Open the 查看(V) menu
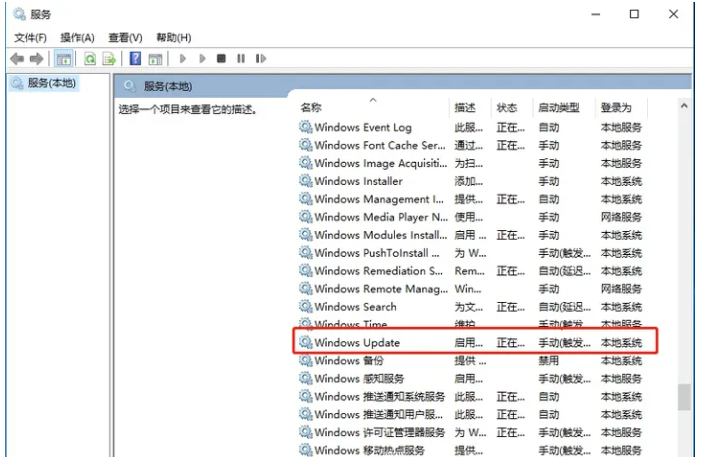This screenshot has width=722, height=457. (125, 38)
